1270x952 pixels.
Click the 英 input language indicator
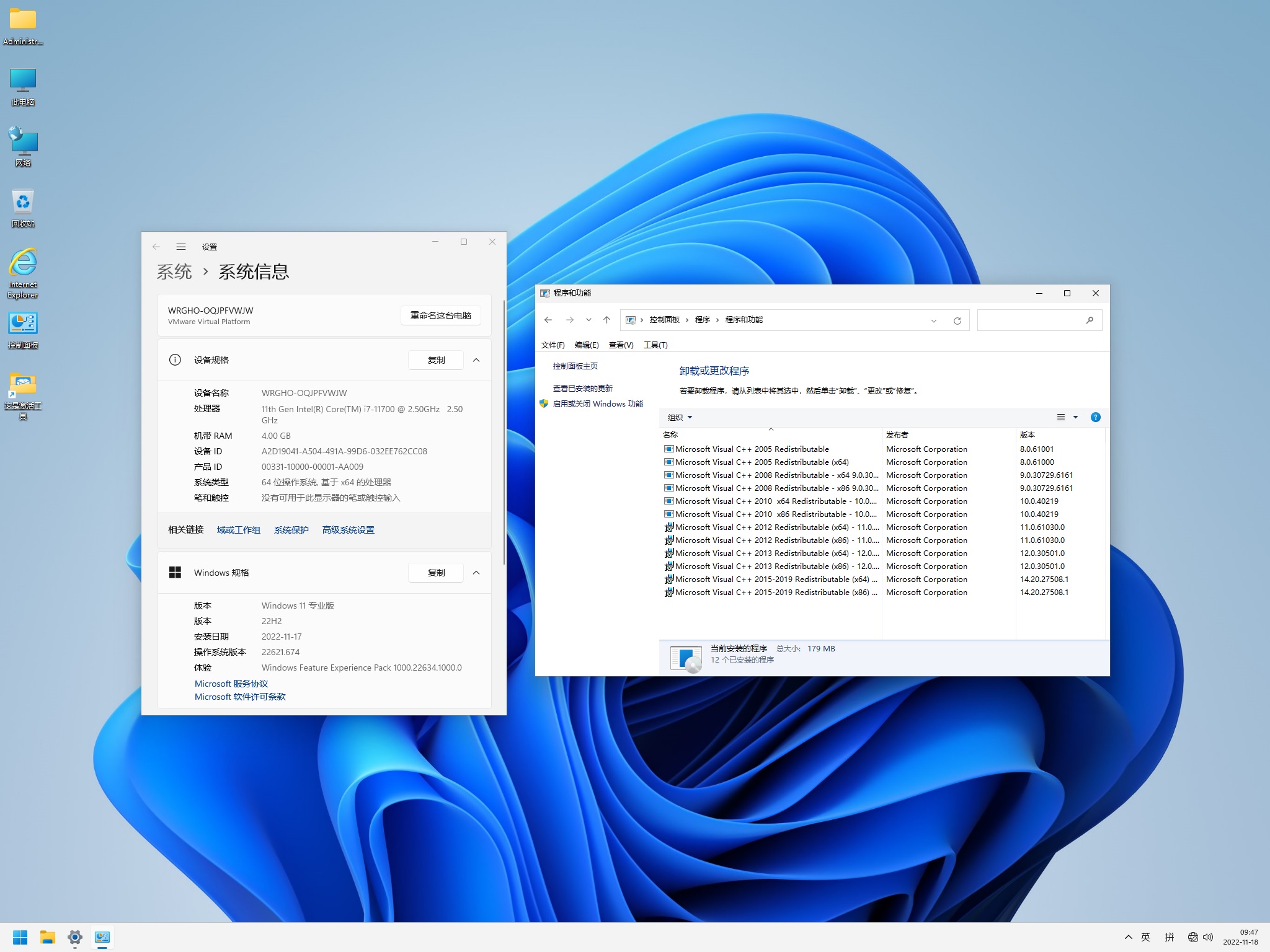pos(1146,937)
